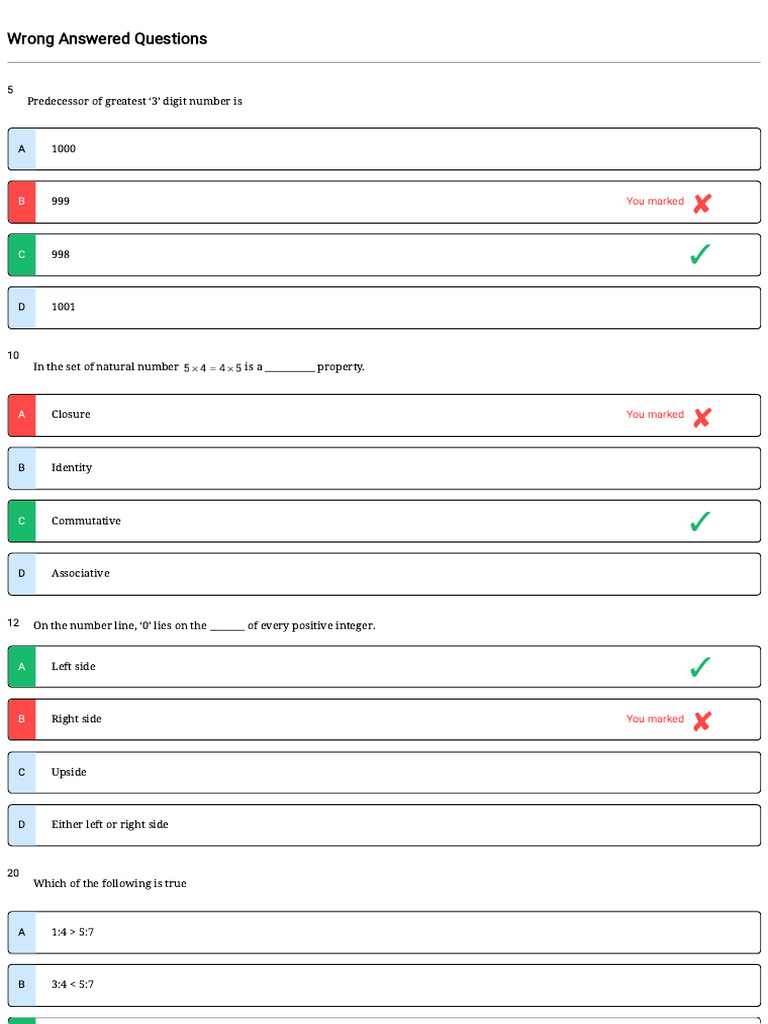Pick the option 3:4 < 5:7
The image size is (768, 1024).
(384, 985)
